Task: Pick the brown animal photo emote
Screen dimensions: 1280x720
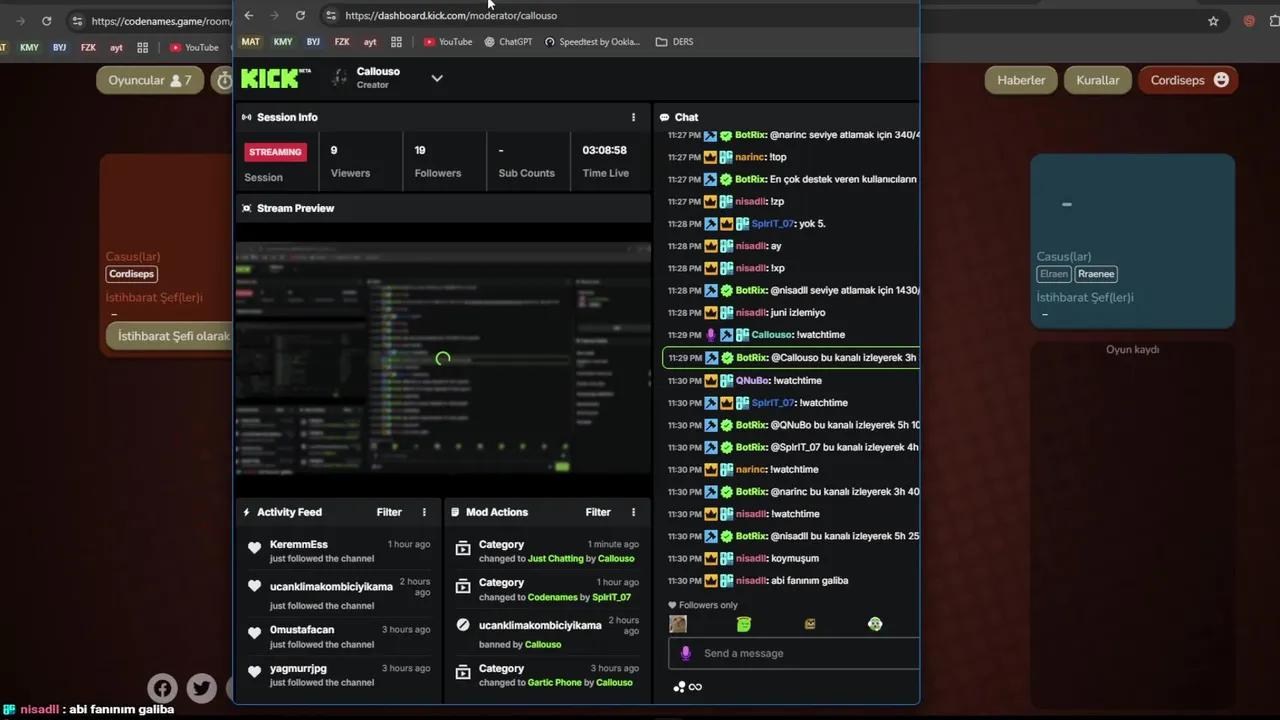Action: (x=678, y=624)
